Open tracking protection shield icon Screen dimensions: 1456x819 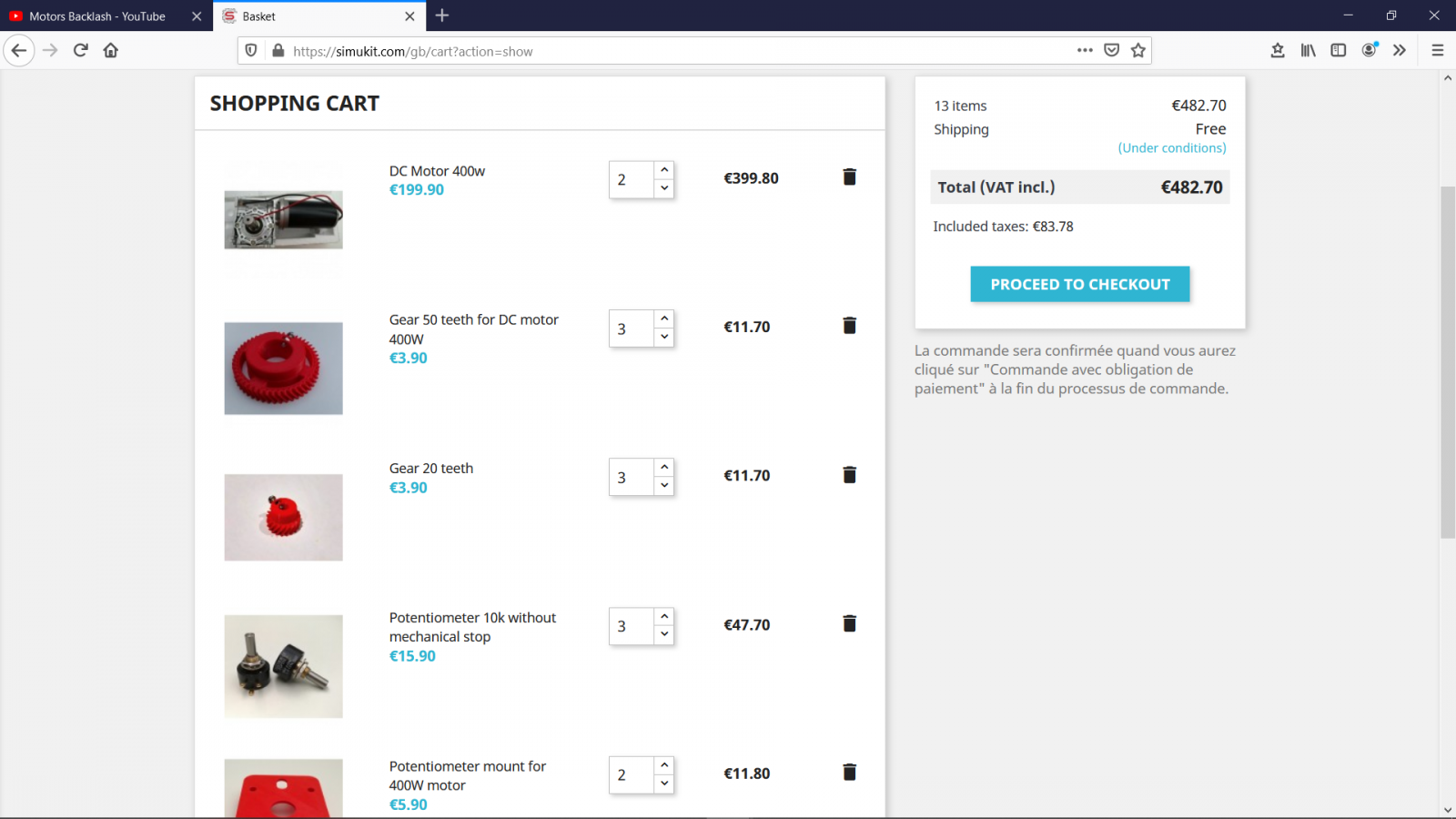252,51
